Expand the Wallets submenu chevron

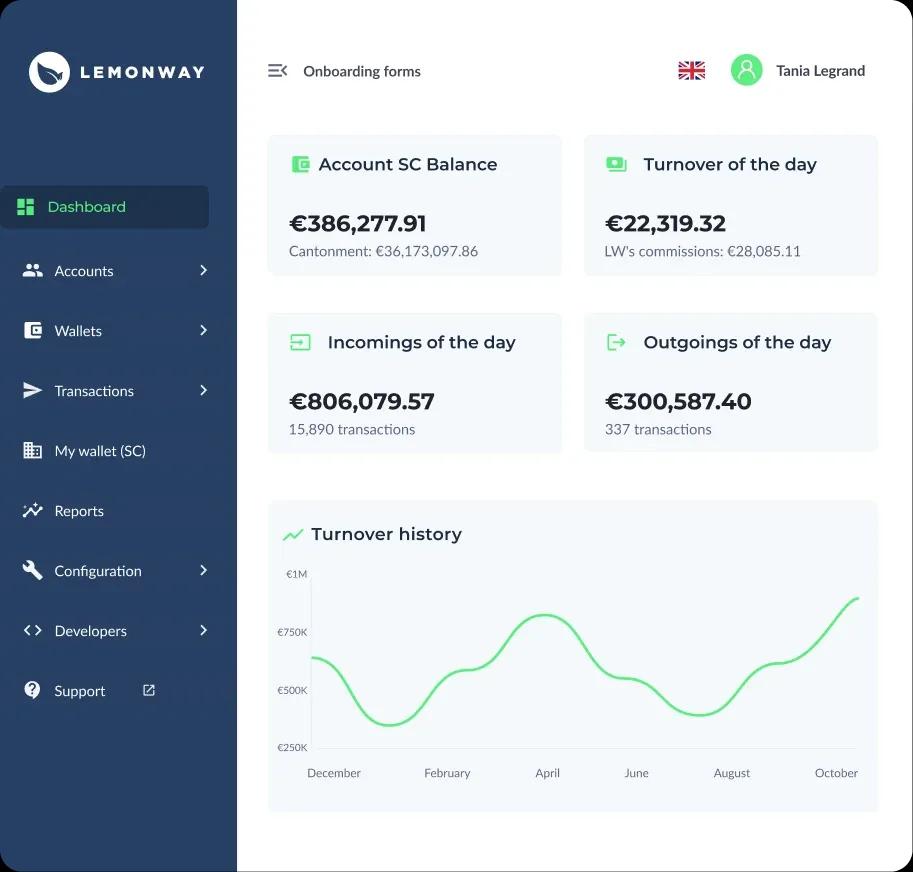tap(203, 331)
